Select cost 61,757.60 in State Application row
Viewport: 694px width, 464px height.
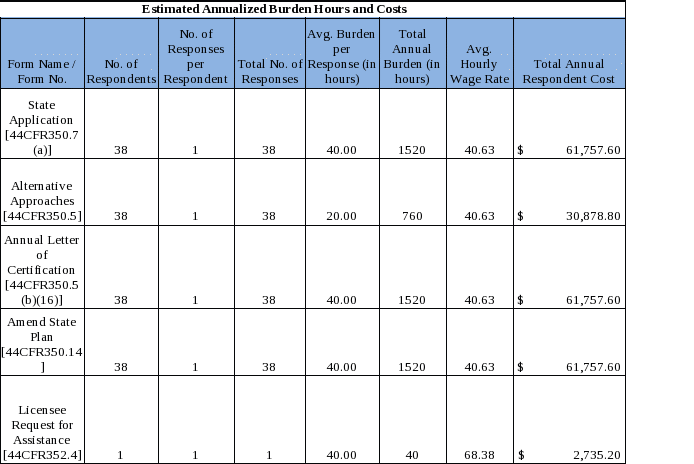[x=593, y=150]
